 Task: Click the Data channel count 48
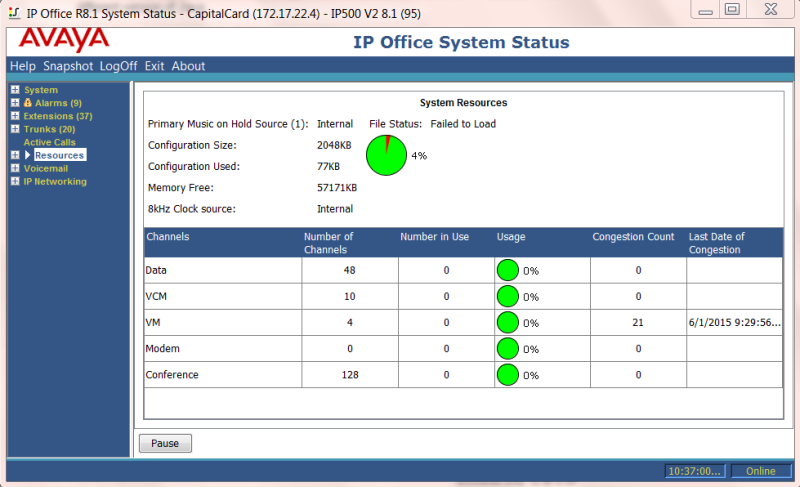pyautogui.click(x=349, y=270)
